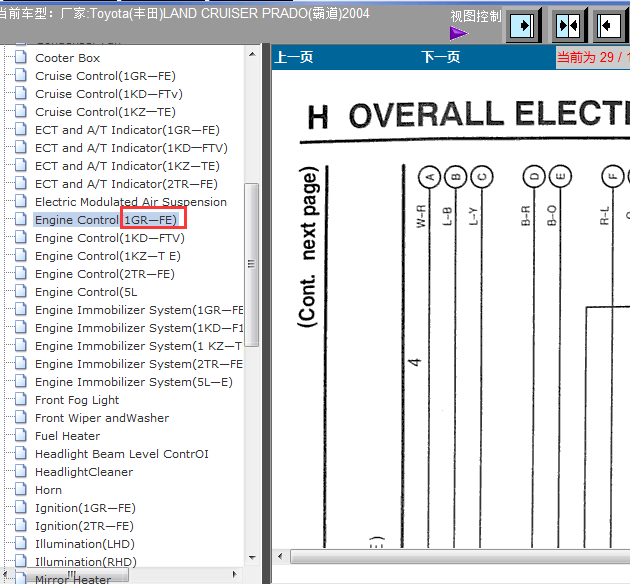
Task: Click connector circle A in diagram
Action: (430, 177)
